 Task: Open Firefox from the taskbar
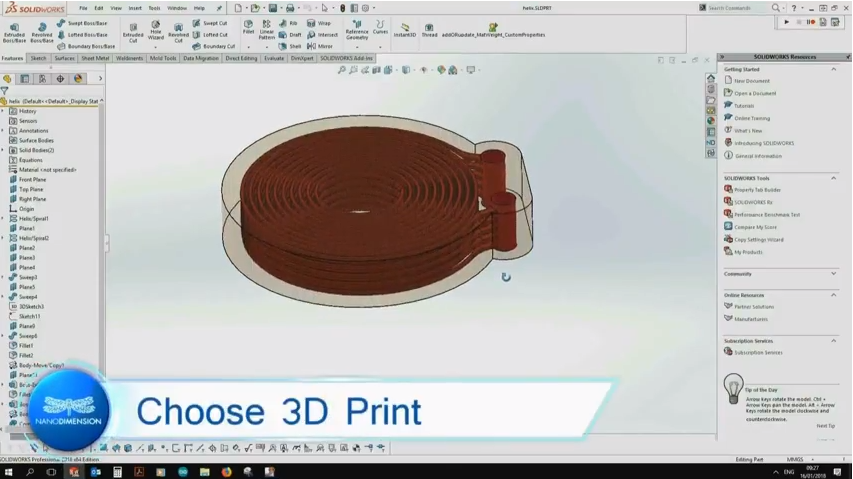point(226,472)
